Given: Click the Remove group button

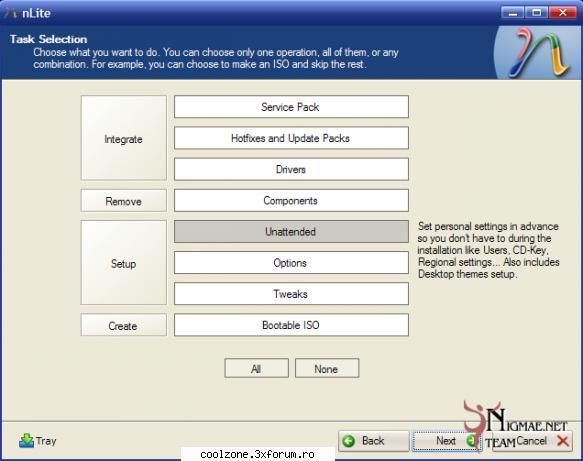Looking at the screenshot, I should [x=123, y=201].
